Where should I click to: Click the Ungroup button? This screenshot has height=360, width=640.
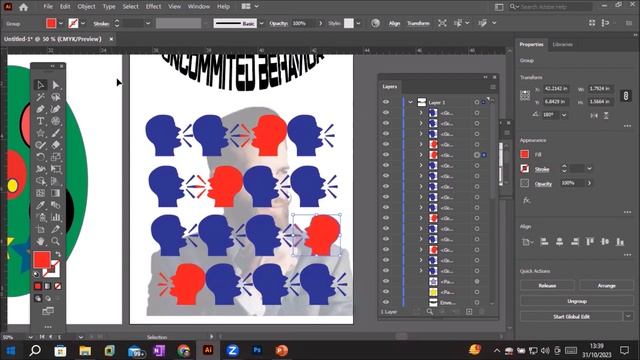tap(577, 301)
